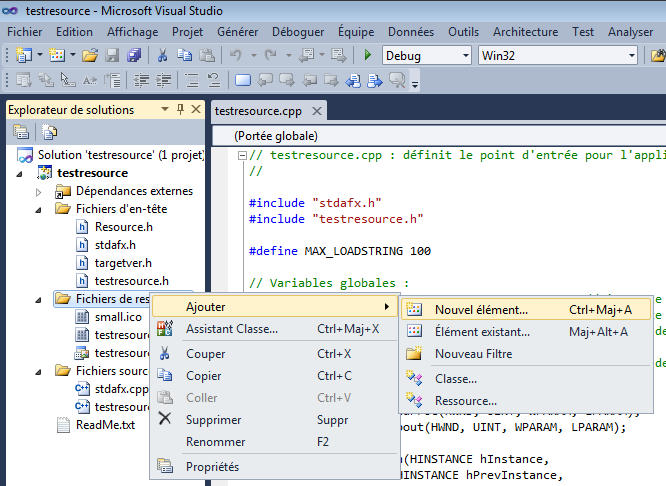Select Assistant Classe... context menu entry
The height and width of the screenshot is (486, 666).
[x=275, y=329]
